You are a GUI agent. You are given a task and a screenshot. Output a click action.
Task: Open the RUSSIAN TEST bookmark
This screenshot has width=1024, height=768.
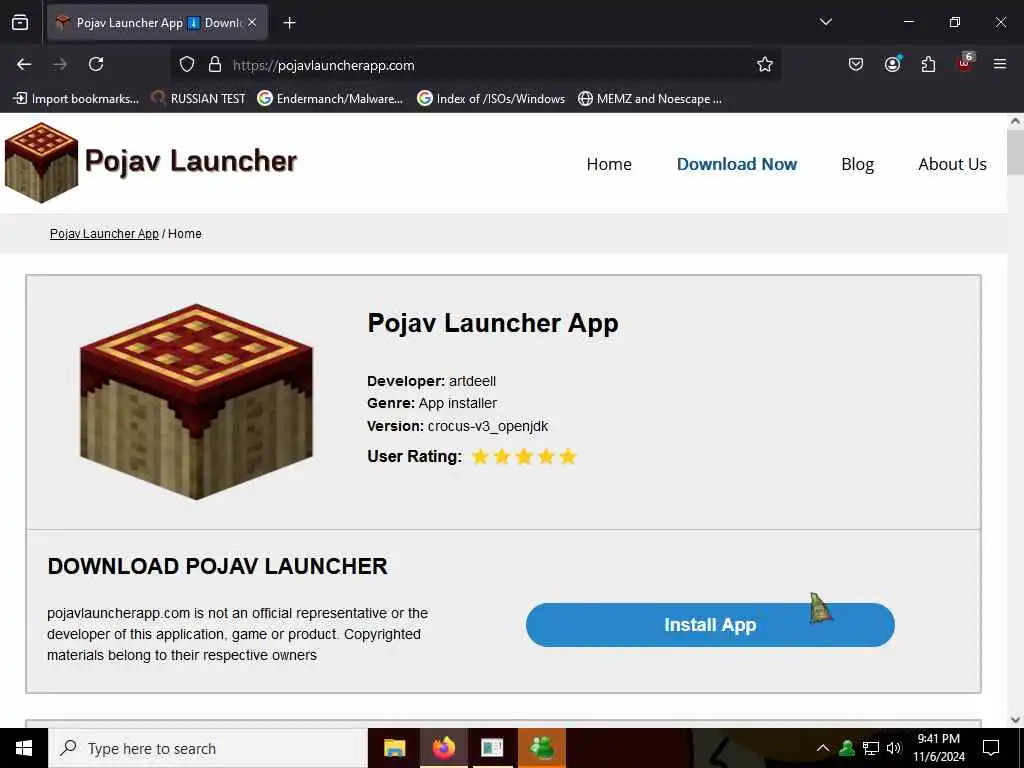(199, 99)
